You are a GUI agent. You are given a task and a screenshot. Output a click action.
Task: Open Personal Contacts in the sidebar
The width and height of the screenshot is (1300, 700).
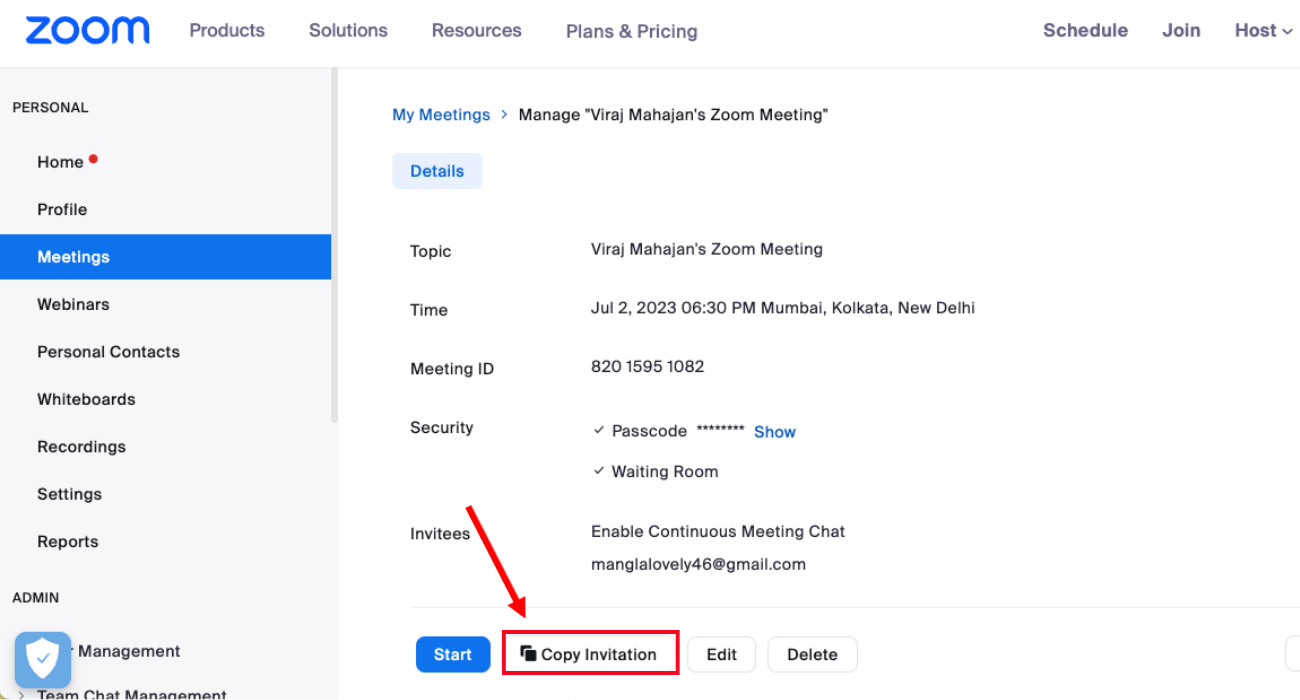point(108,352)
